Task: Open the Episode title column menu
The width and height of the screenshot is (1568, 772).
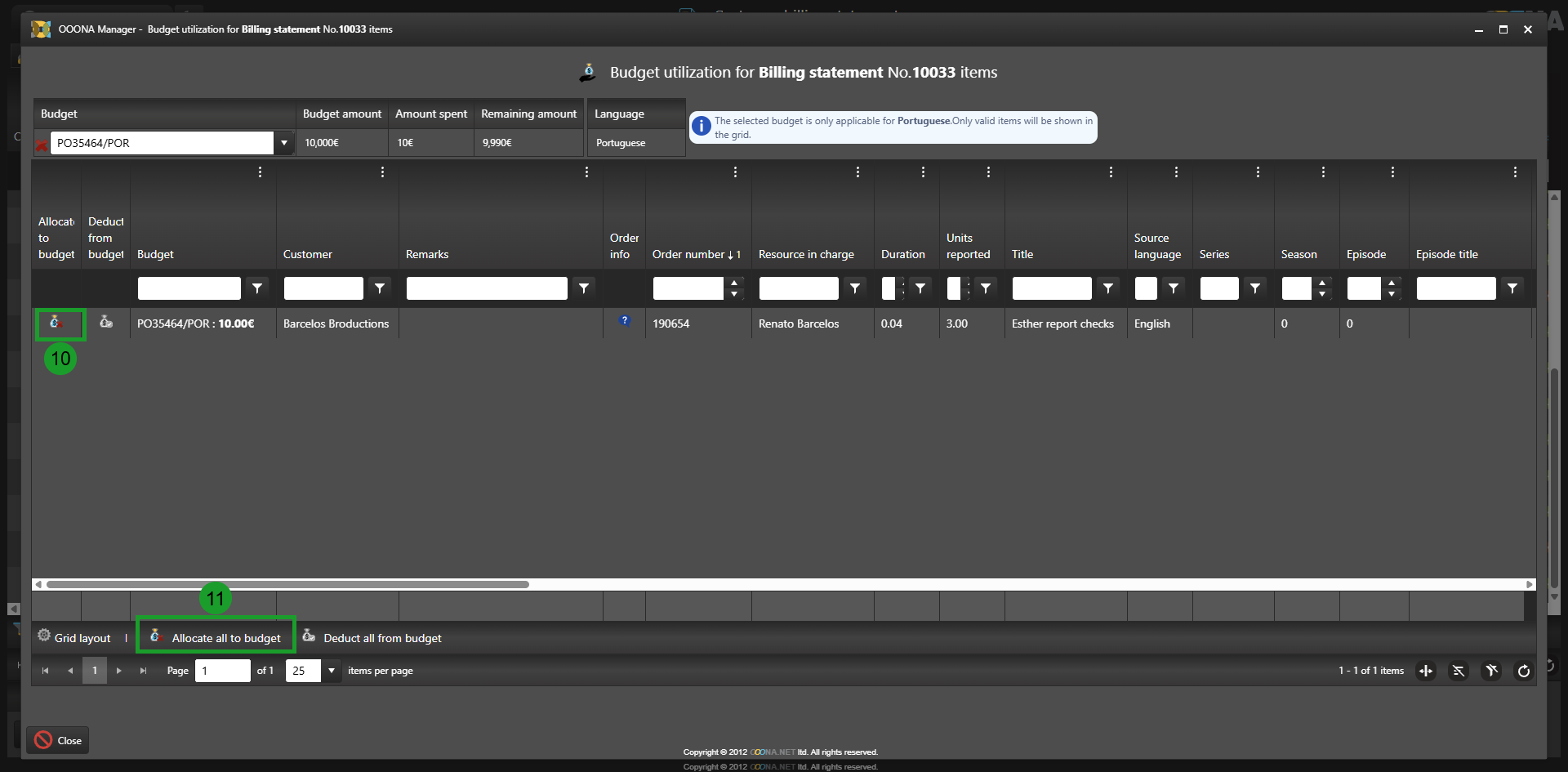Action: pos(1515,172)
